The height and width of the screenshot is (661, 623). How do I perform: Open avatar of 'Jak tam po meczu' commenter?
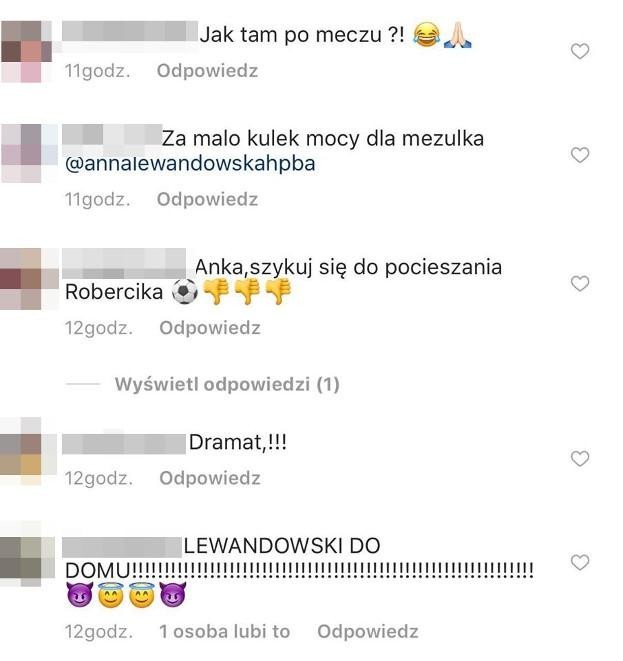click(26, 51)
